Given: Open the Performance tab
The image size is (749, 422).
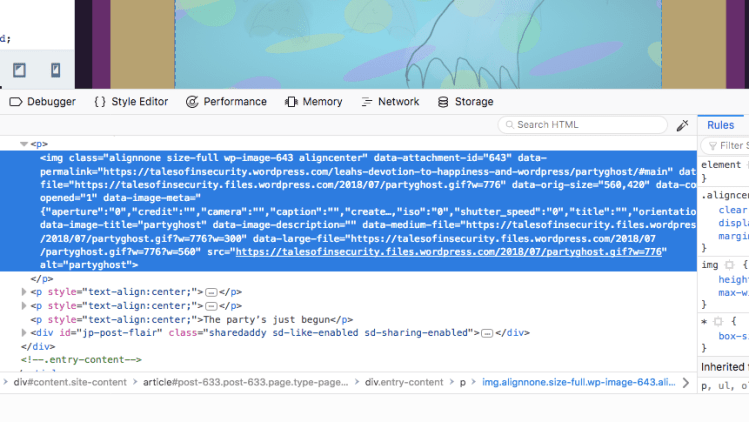Looking at the screenshot, I should pos(226,102).
